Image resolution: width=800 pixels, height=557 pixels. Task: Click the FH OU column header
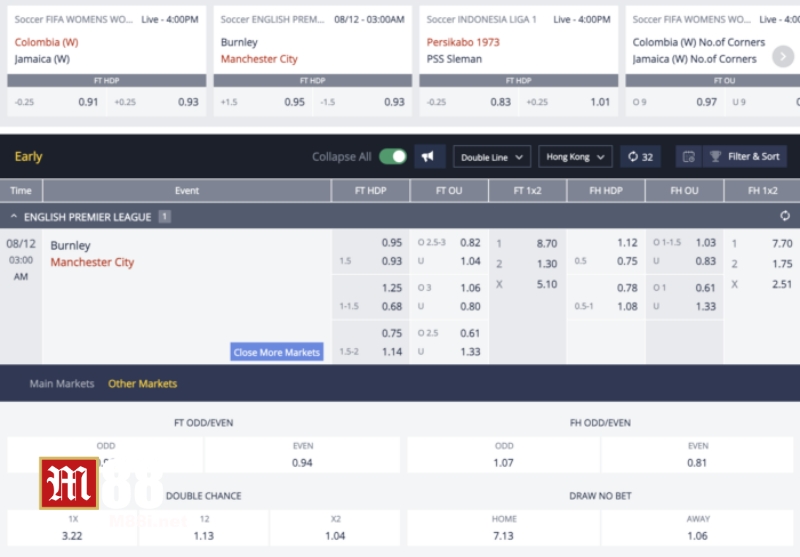pyautogui.click(x=684, y=191)
